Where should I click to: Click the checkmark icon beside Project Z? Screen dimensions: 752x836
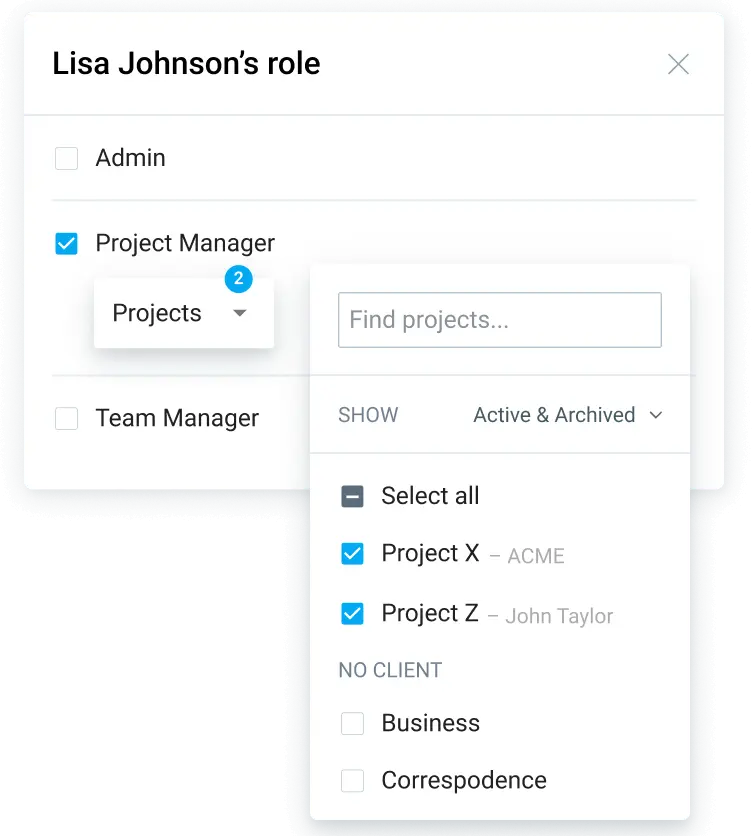point(352,613)
